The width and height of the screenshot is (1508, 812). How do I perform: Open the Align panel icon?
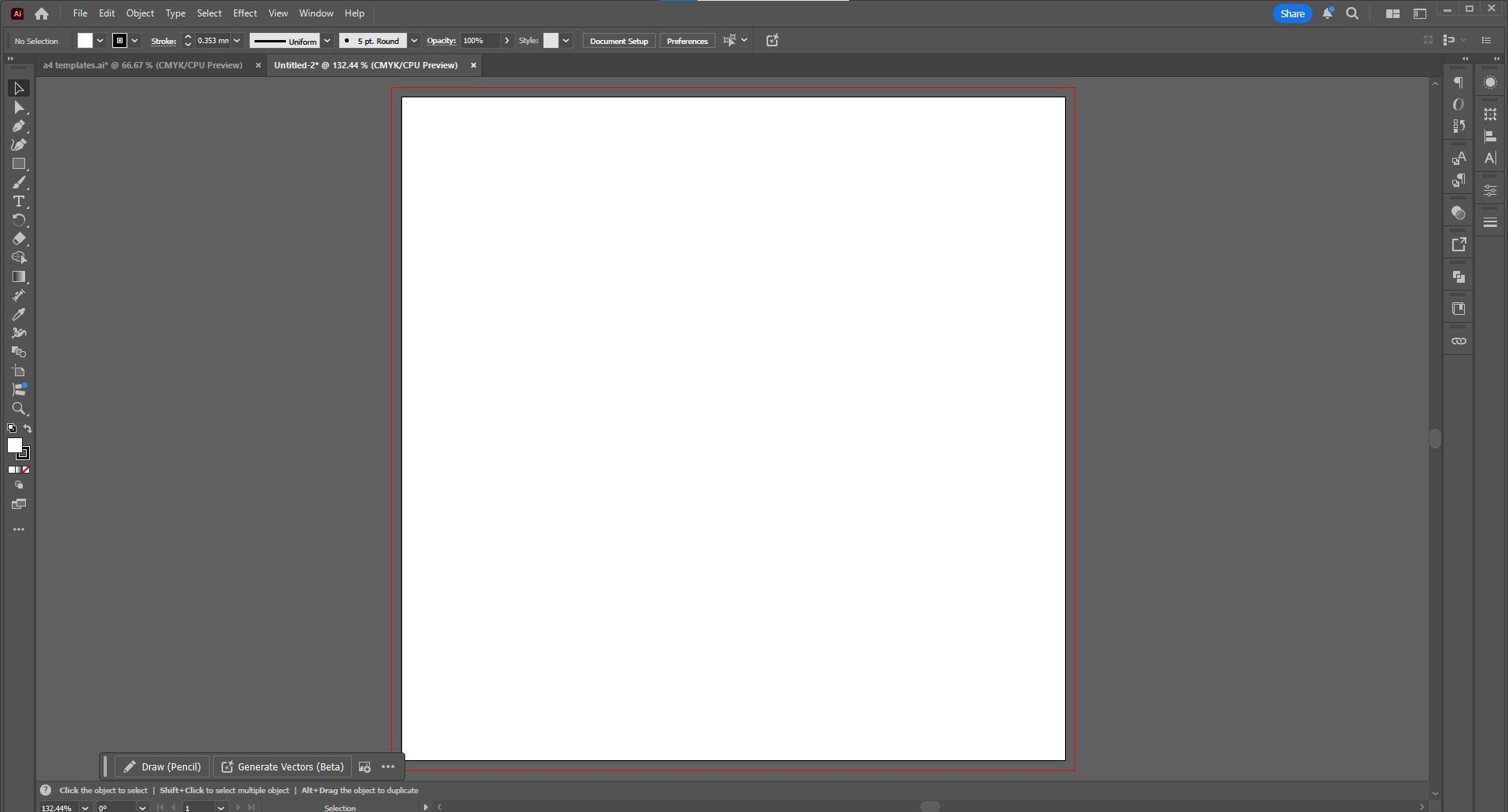click(1490, 137)
